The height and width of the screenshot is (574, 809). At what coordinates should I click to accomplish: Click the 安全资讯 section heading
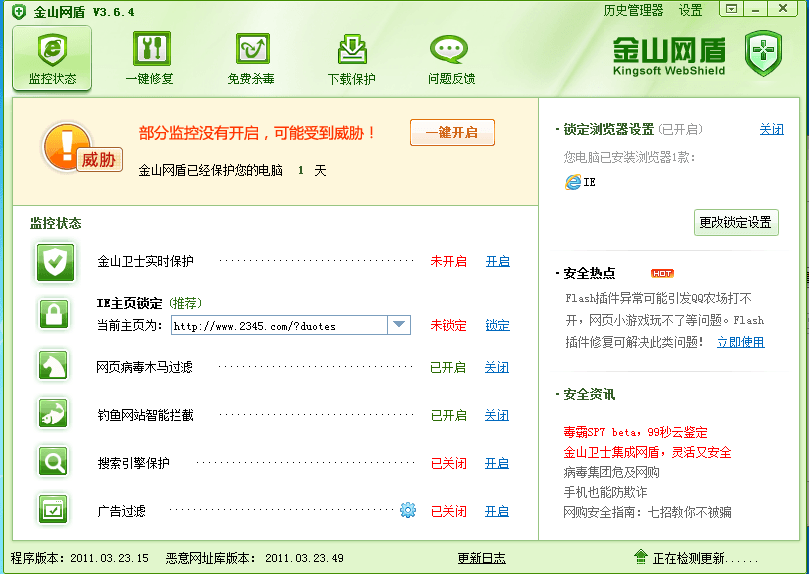tap(589, 395)
